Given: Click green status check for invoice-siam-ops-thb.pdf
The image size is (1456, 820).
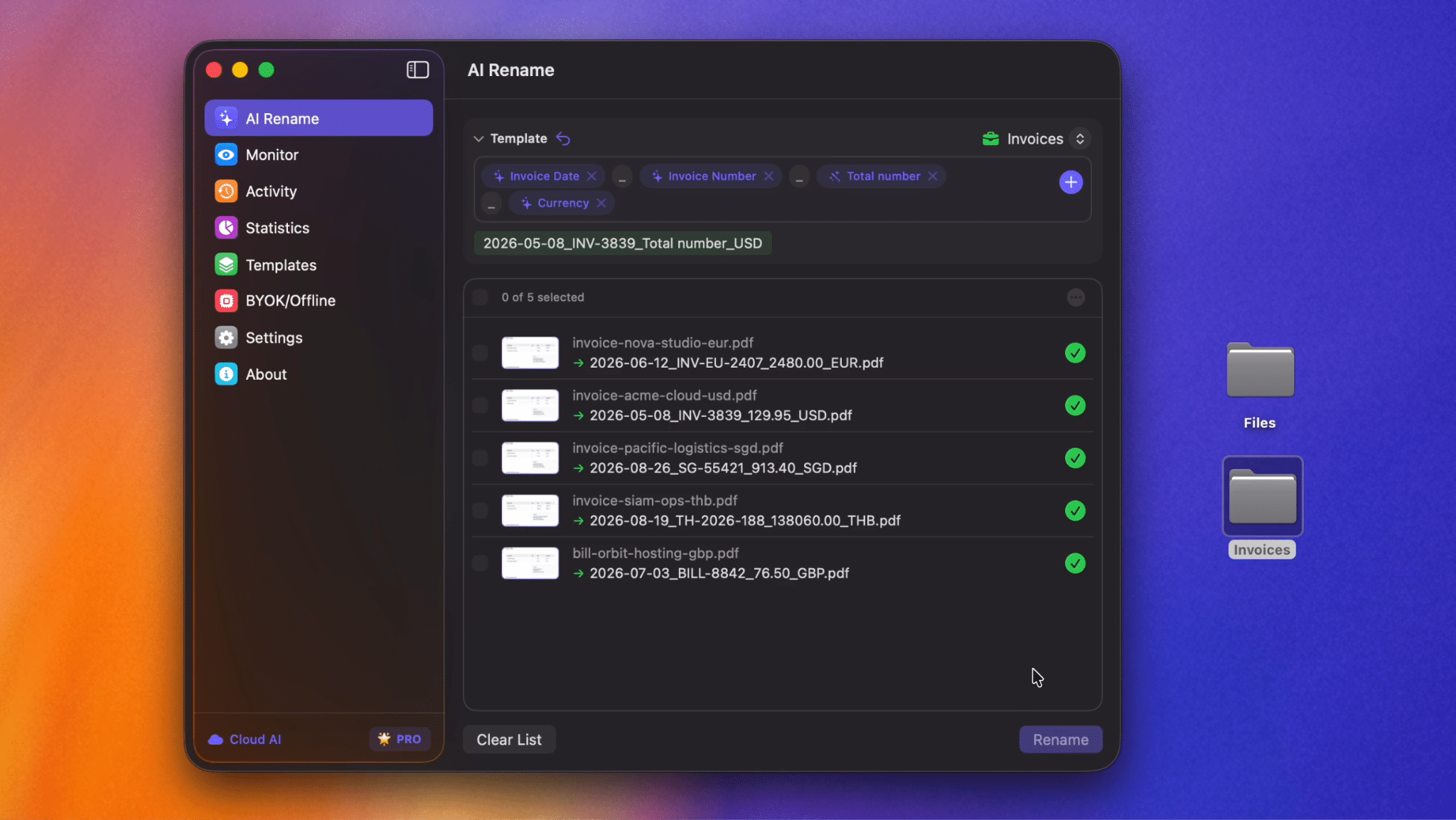Looking at the screenshot, I should click(1075, 511).
